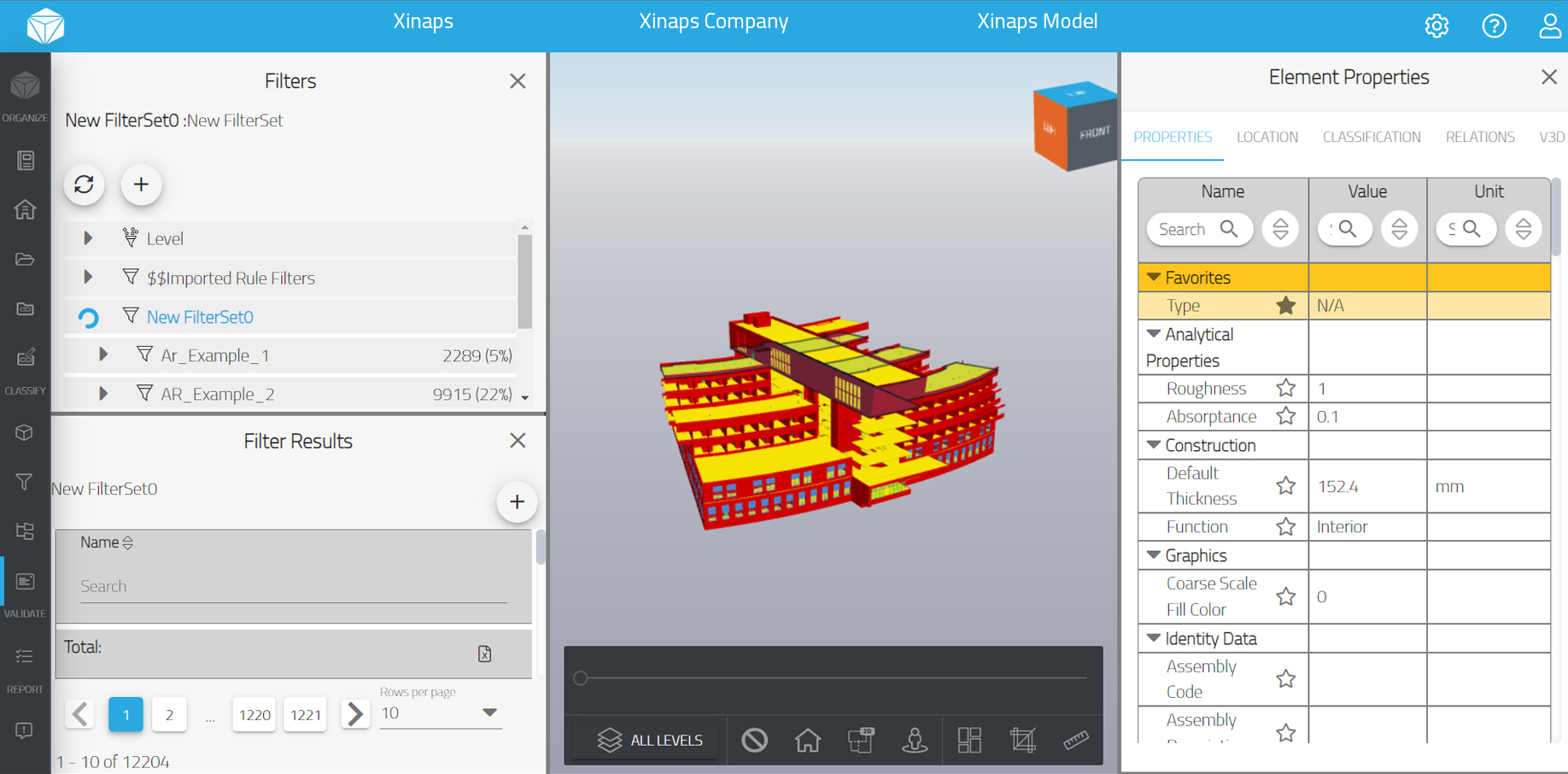
Task: Open the Organize sidebar cube icon
Action: point(25,86)
